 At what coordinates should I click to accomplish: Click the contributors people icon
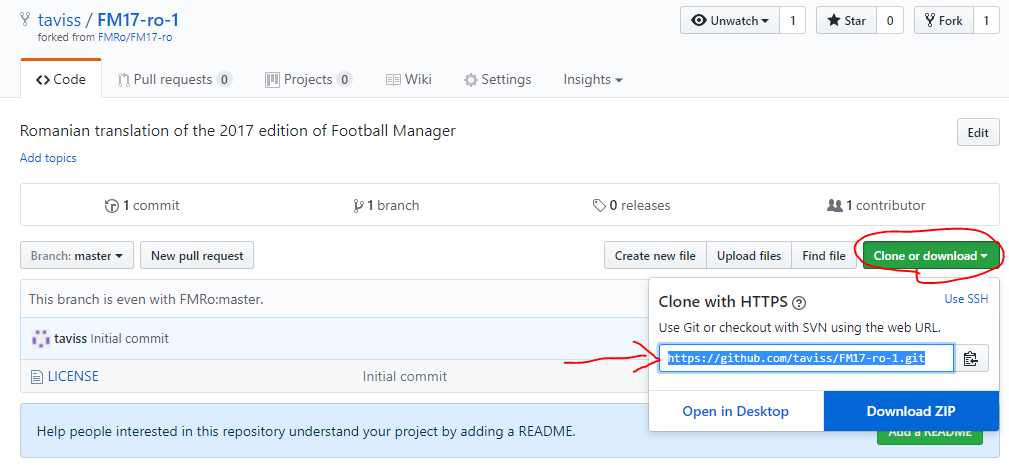pos(835,206)
